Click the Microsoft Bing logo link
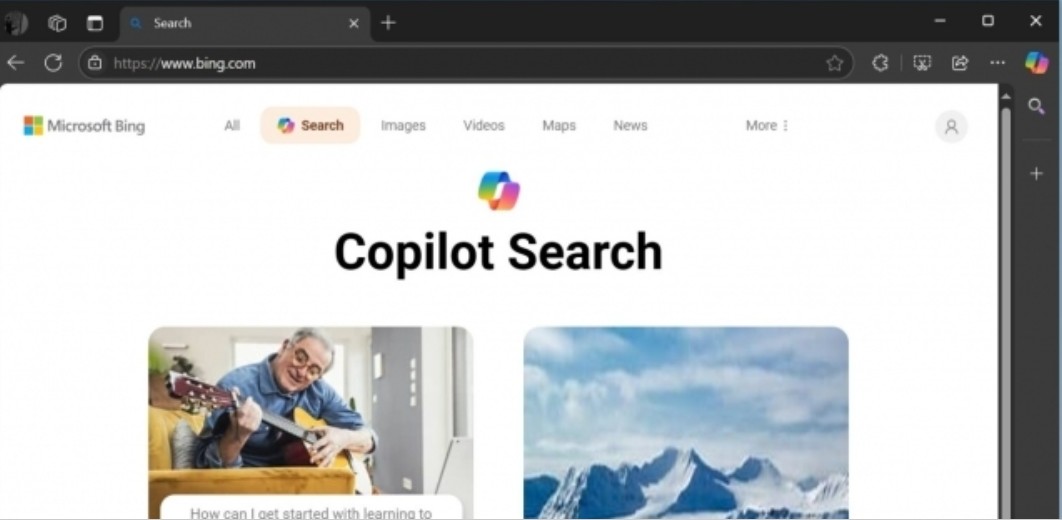 click(84, 126)
